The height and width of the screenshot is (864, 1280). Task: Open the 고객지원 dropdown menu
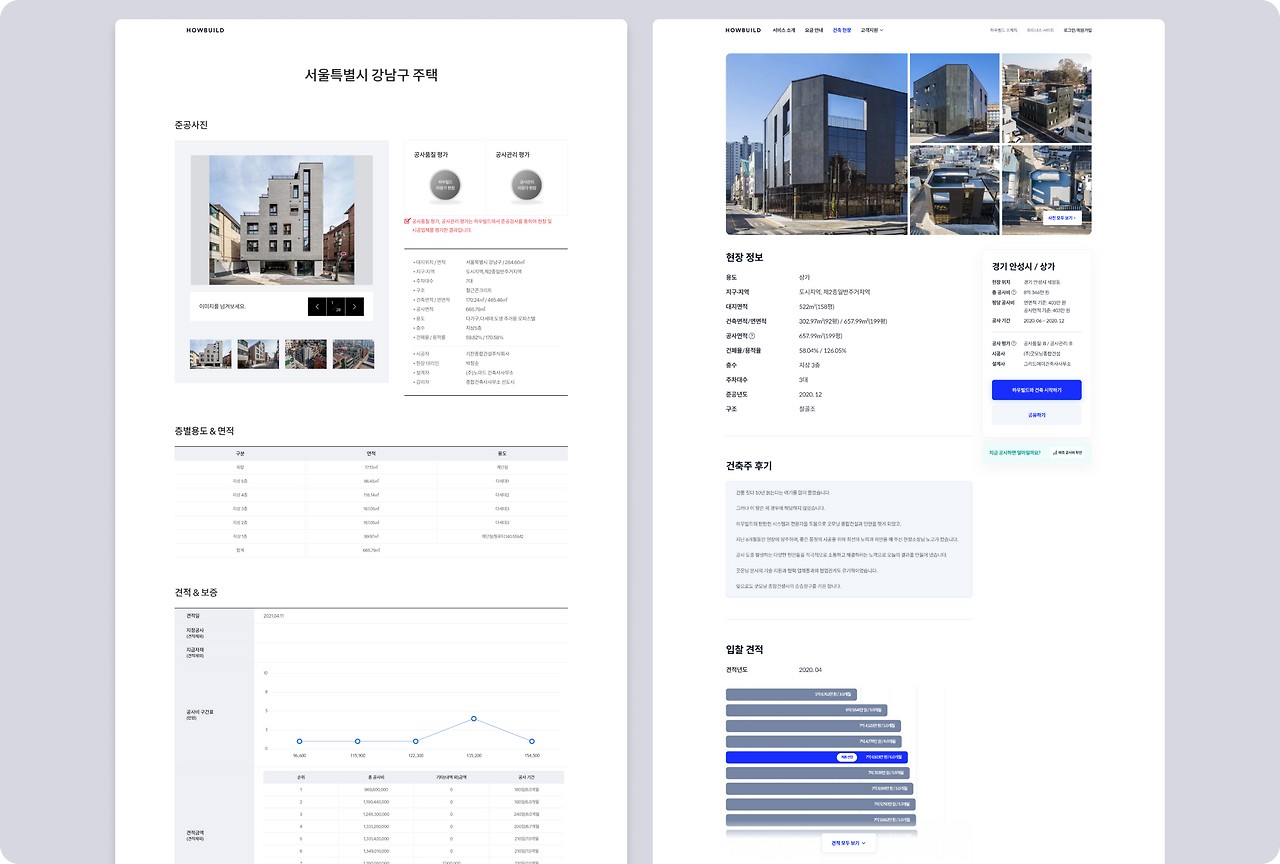pos(872,30)
